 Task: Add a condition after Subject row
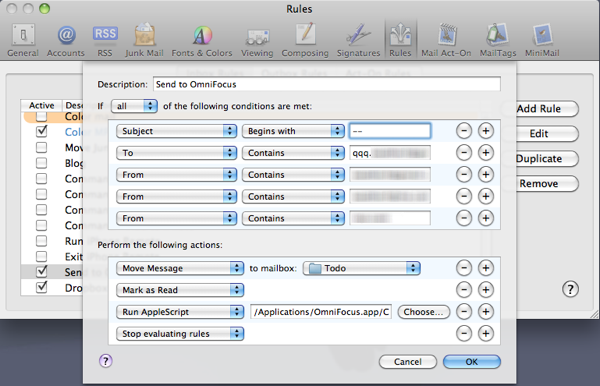coord(486,131)
